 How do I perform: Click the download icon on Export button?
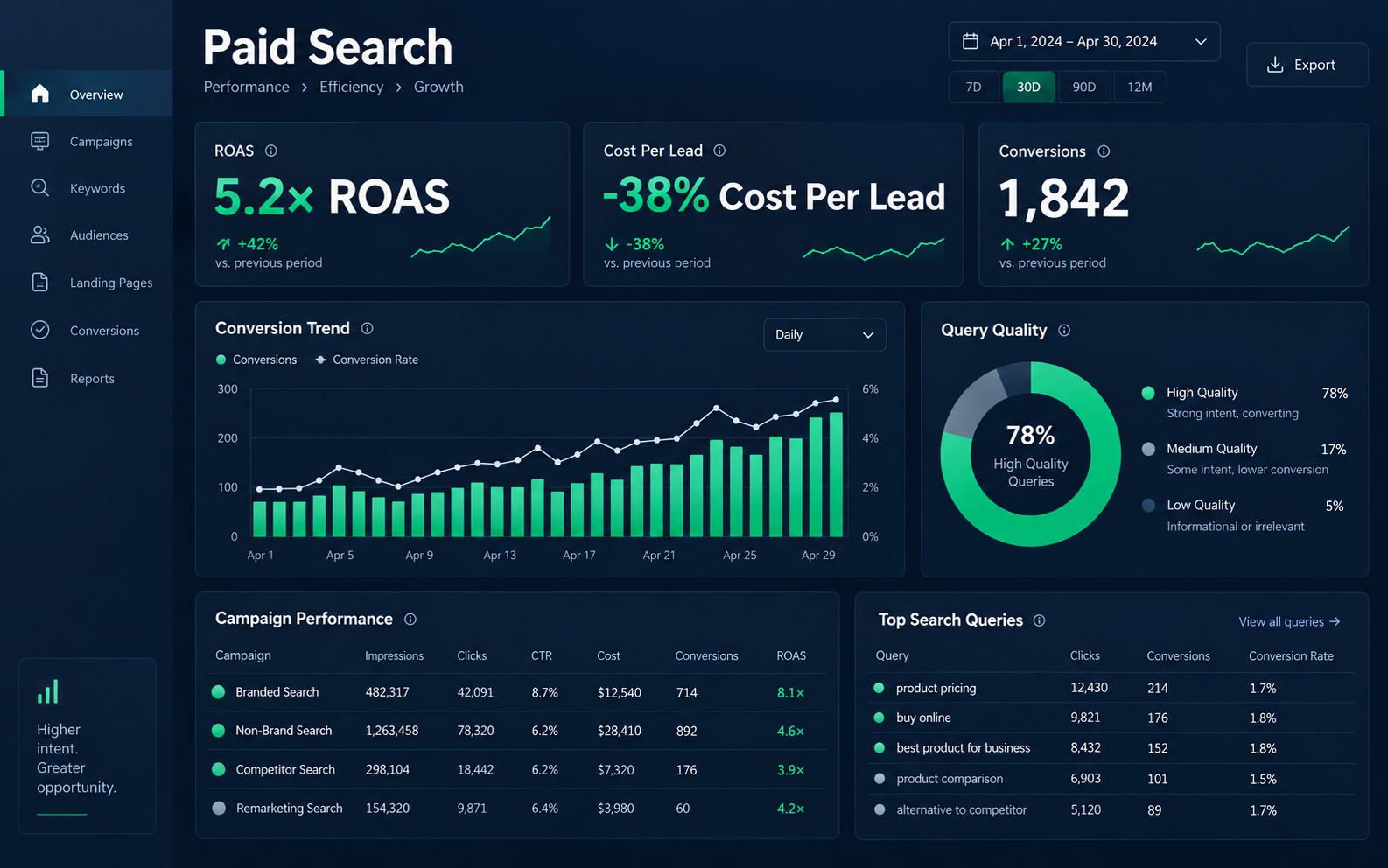tap(1276, 65)
